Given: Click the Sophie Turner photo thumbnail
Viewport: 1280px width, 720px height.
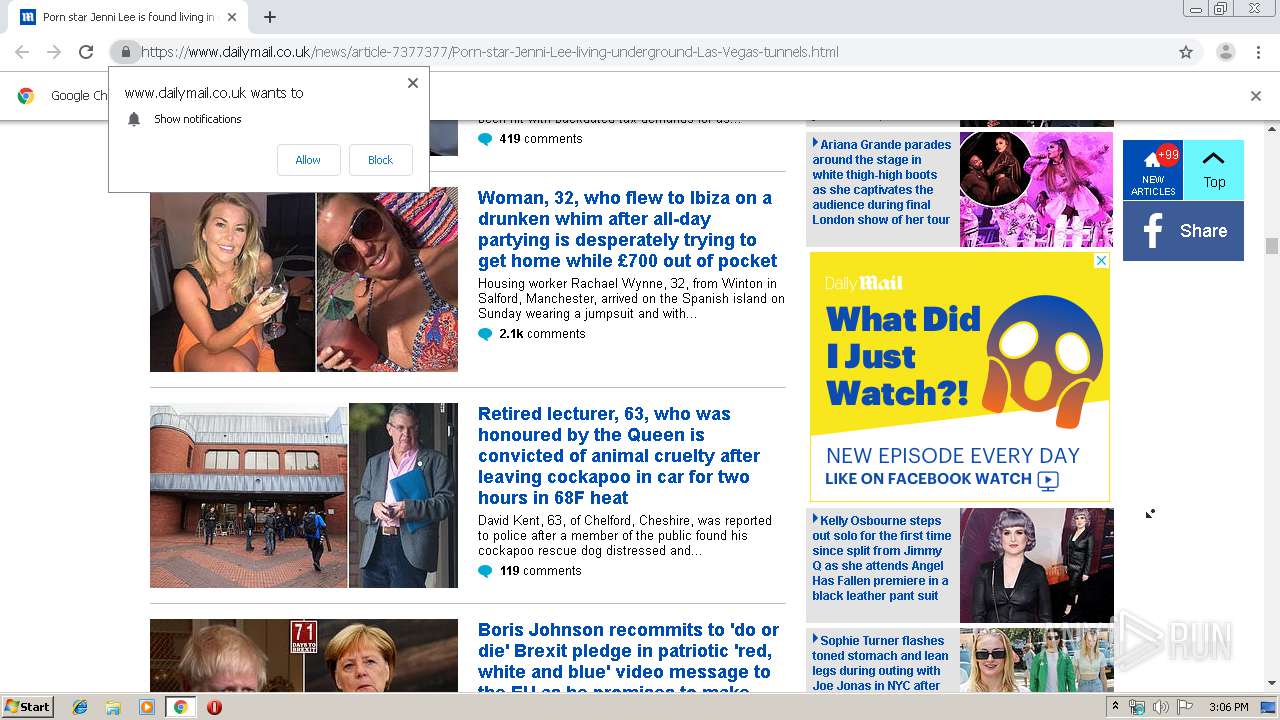Looking at the screenshot, I should (1036, 660).
